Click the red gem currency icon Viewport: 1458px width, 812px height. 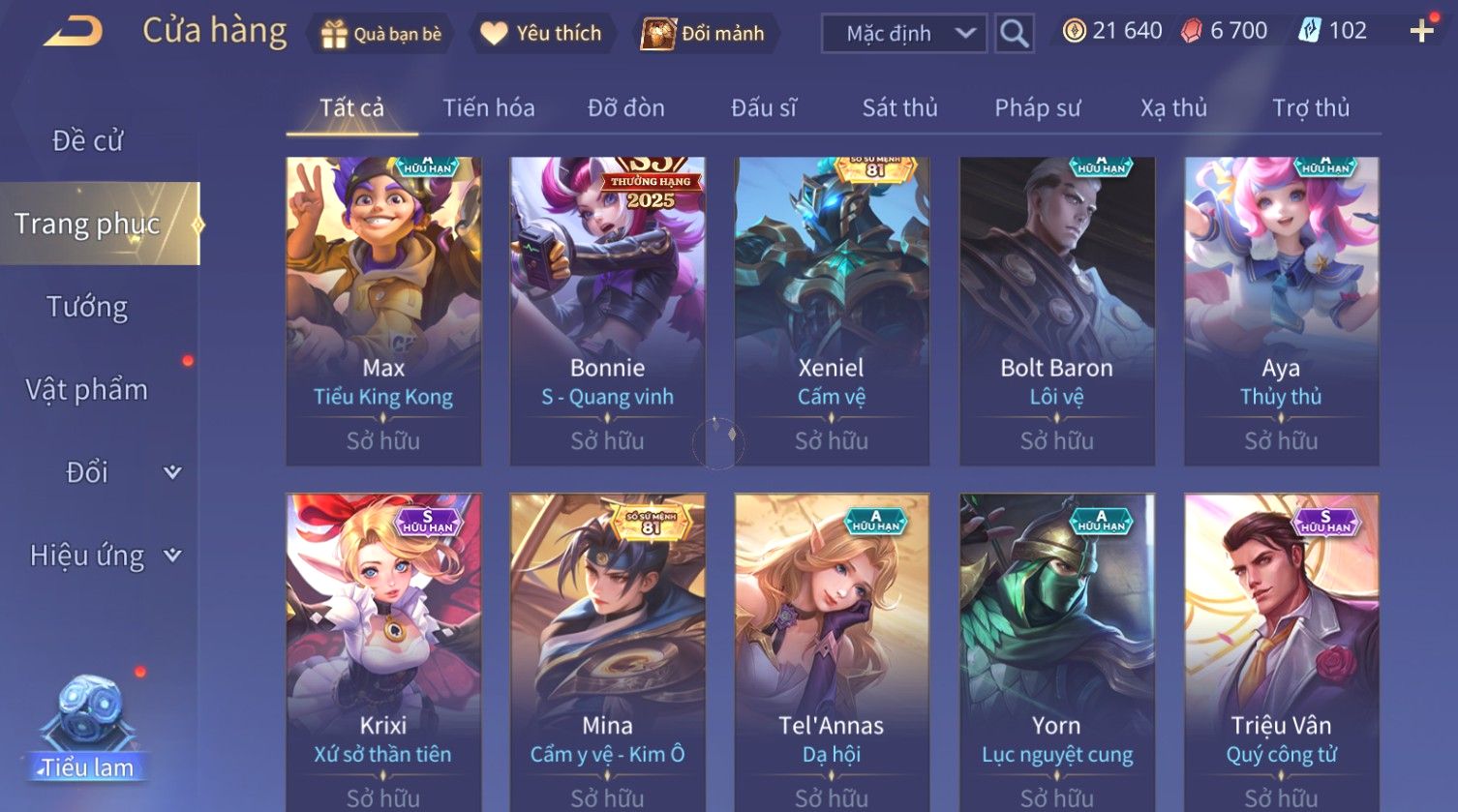(x=1191, y=31)
